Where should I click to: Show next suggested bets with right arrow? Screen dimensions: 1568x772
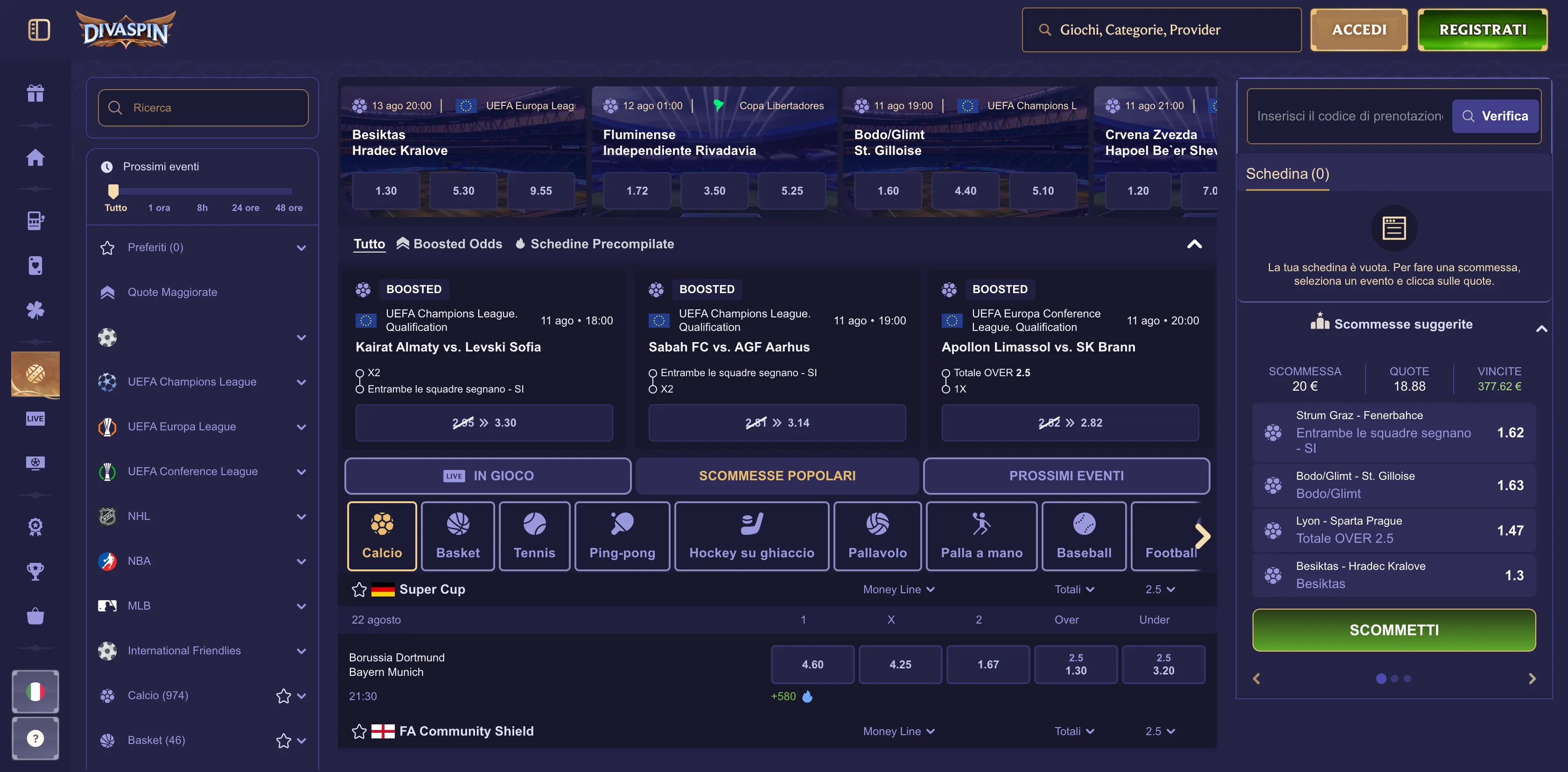1532,679
